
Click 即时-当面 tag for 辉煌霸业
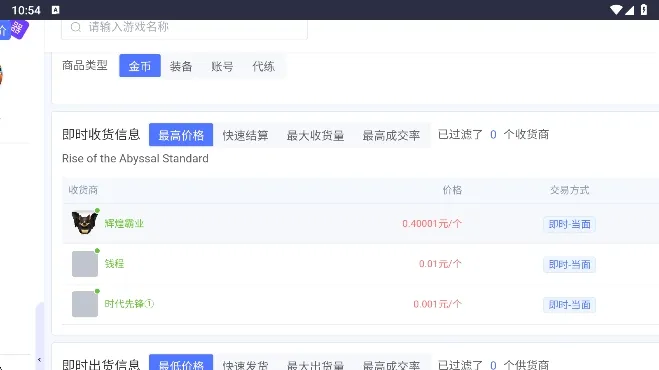click(x=569, y=224)
